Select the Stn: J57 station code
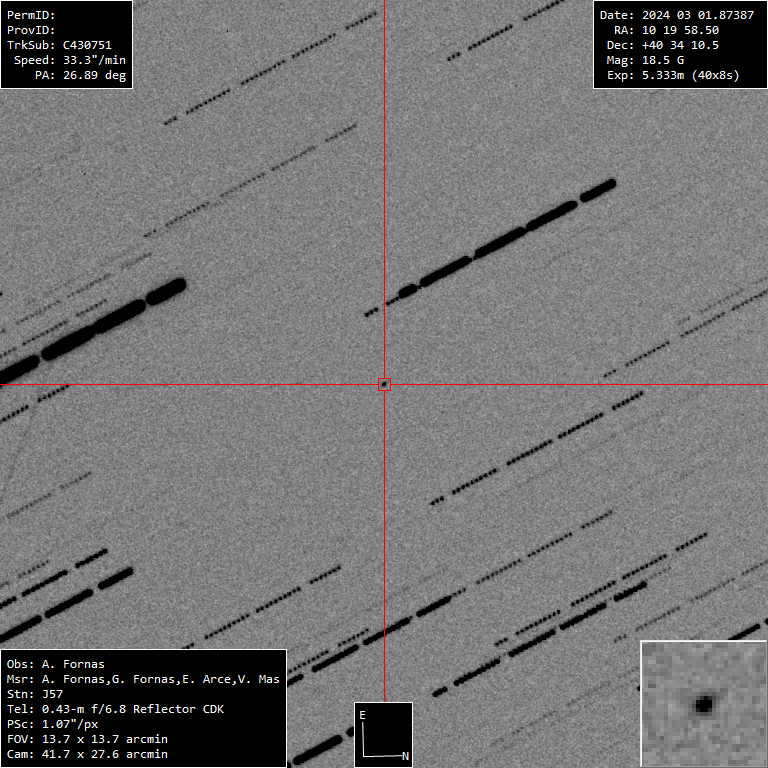 pyautogui.click(x=34, y=694)
